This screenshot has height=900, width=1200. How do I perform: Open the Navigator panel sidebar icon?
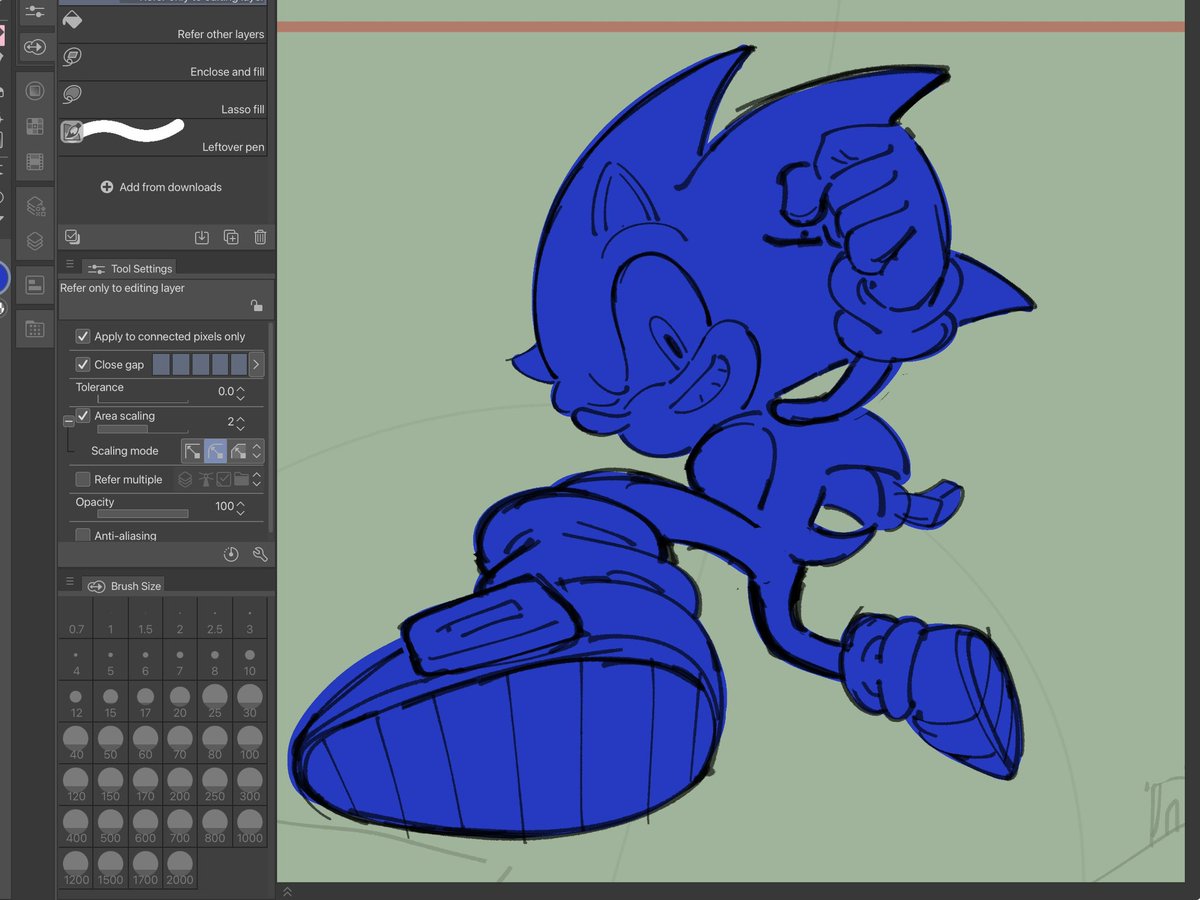point(35,286)
